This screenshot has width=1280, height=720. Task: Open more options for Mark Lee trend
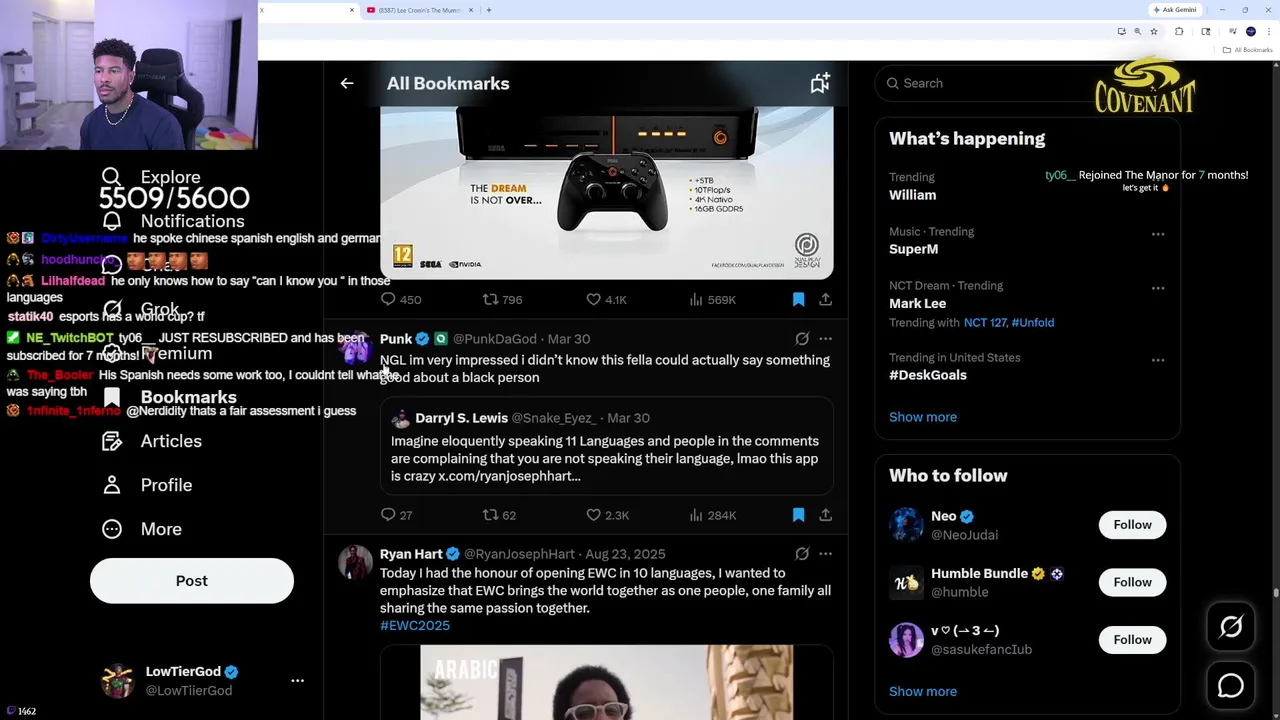coord(1158,288)
